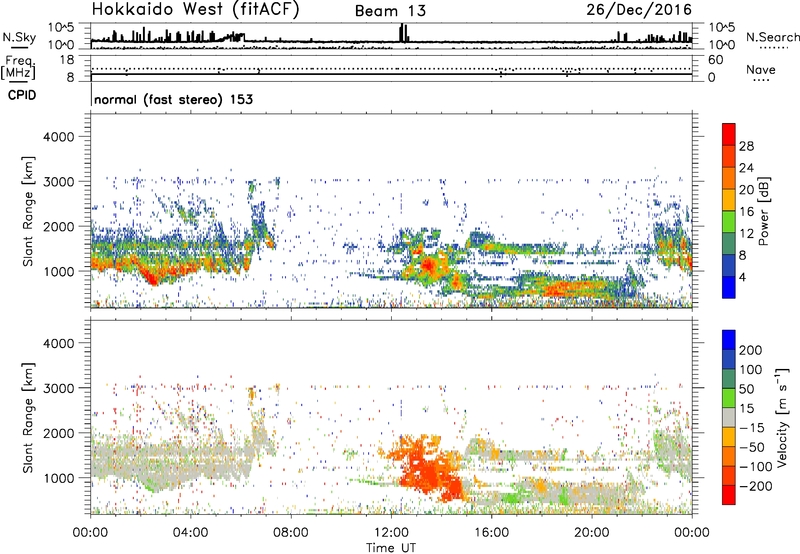Click the 'Hokkaido West (fitACF)' title
This screenshot has width=800, height=554.
[x=195, y=9]
